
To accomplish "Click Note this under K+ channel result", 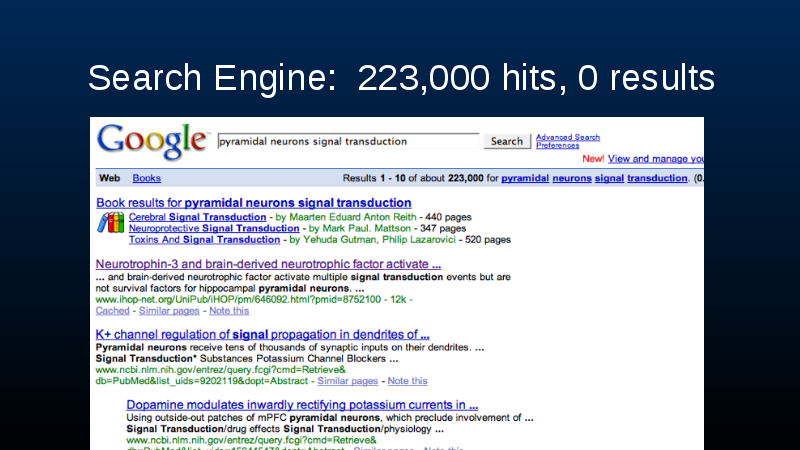I will 407,381.
